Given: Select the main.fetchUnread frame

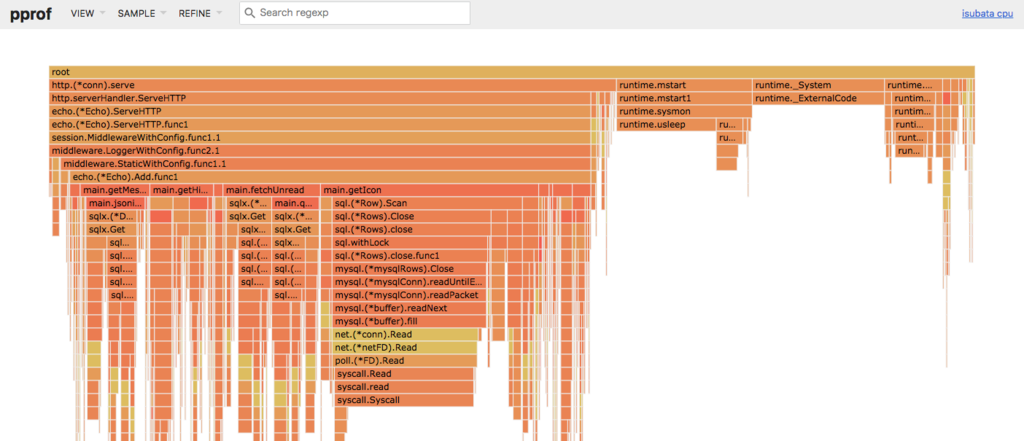Looking at the screenshot, I should point(271,190).
